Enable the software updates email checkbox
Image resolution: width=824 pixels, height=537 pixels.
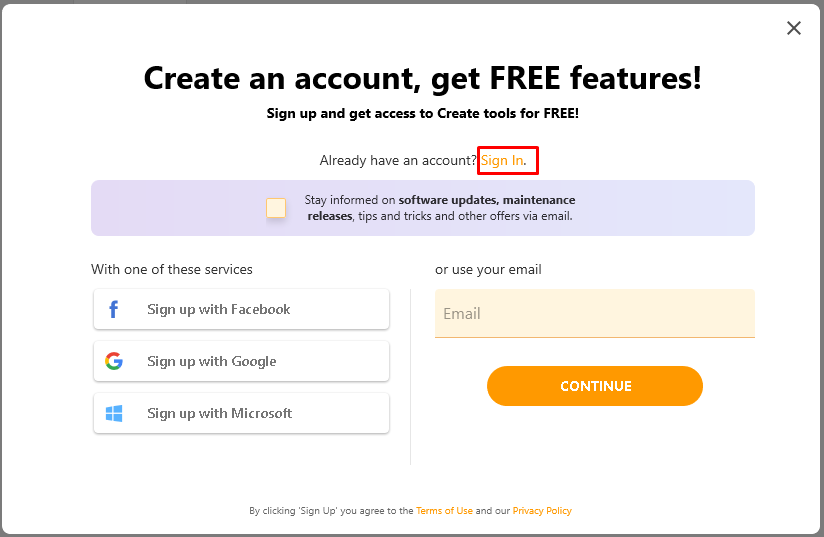tap(276, 208)
